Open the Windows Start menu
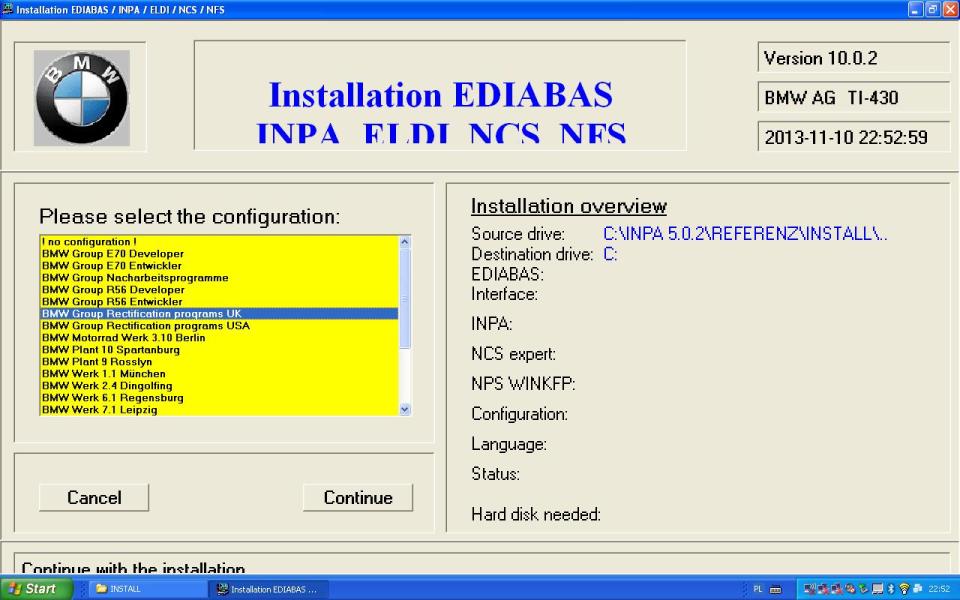Screen dimensions: 960x600 [36, 589]
